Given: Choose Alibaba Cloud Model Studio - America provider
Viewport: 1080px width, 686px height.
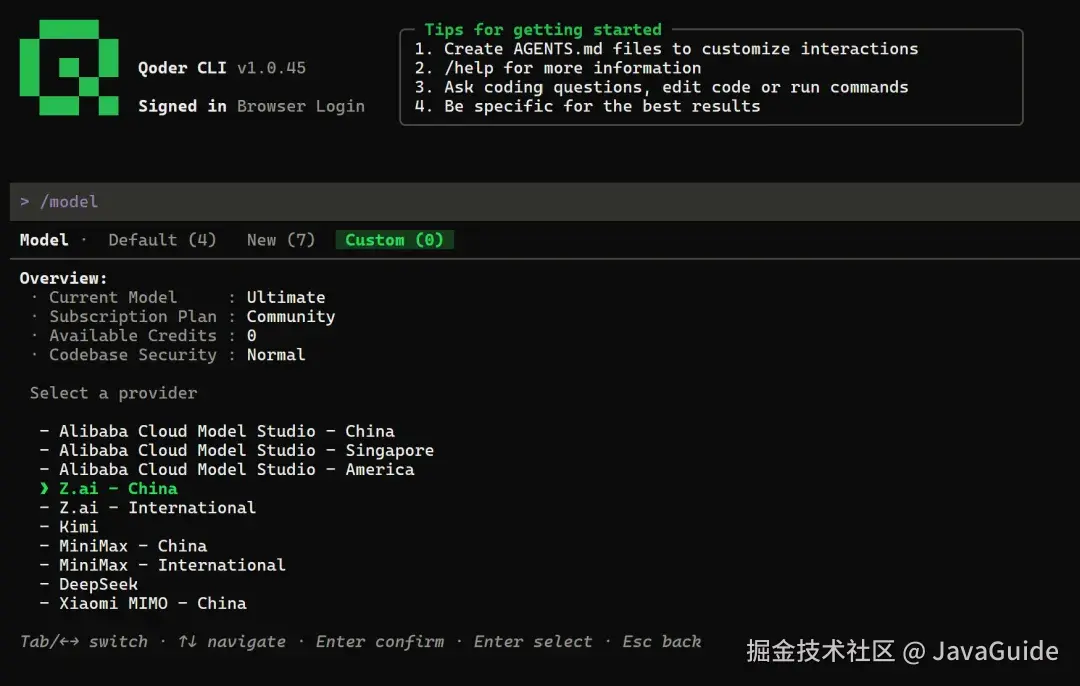Looking at the screenshot, I should [236, 470].
